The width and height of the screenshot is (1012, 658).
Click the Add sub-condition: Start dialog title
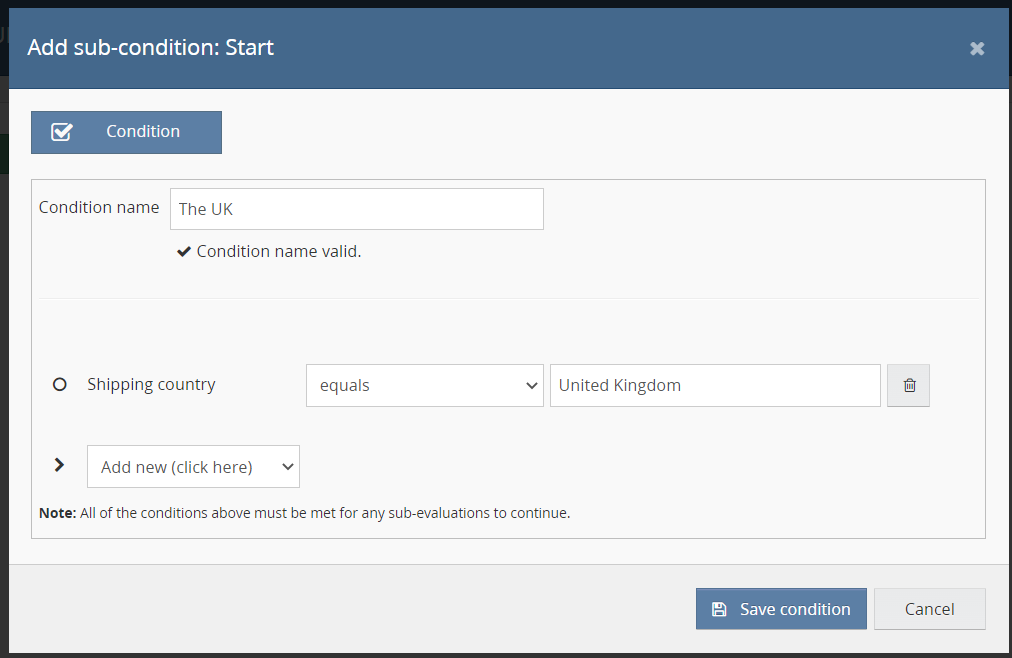150,47
